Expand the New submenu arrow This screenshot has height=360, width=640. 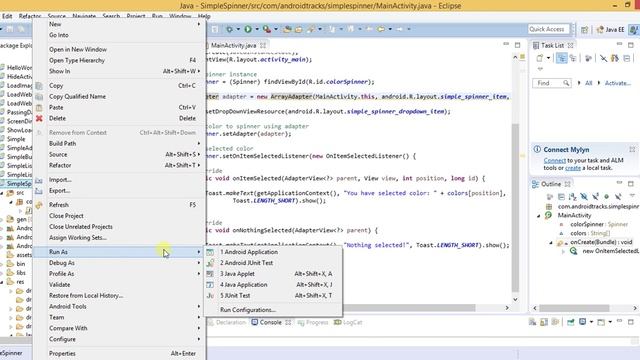click(199, 24)
